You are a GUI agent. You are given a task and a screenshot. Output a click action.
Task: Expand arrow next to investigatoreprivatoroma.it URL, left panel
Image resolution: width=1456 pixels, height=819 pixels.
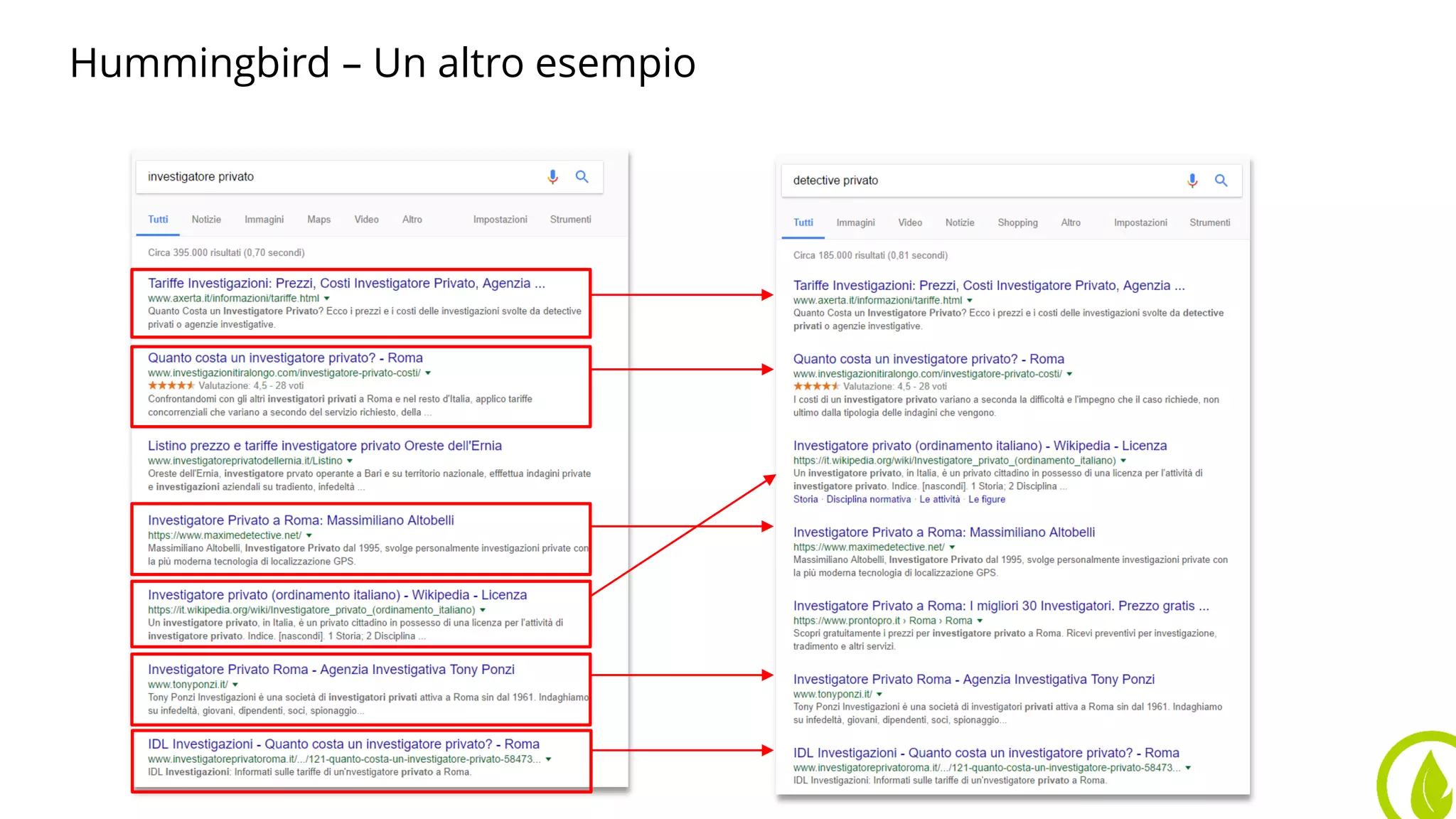click(x=548, y=760)
